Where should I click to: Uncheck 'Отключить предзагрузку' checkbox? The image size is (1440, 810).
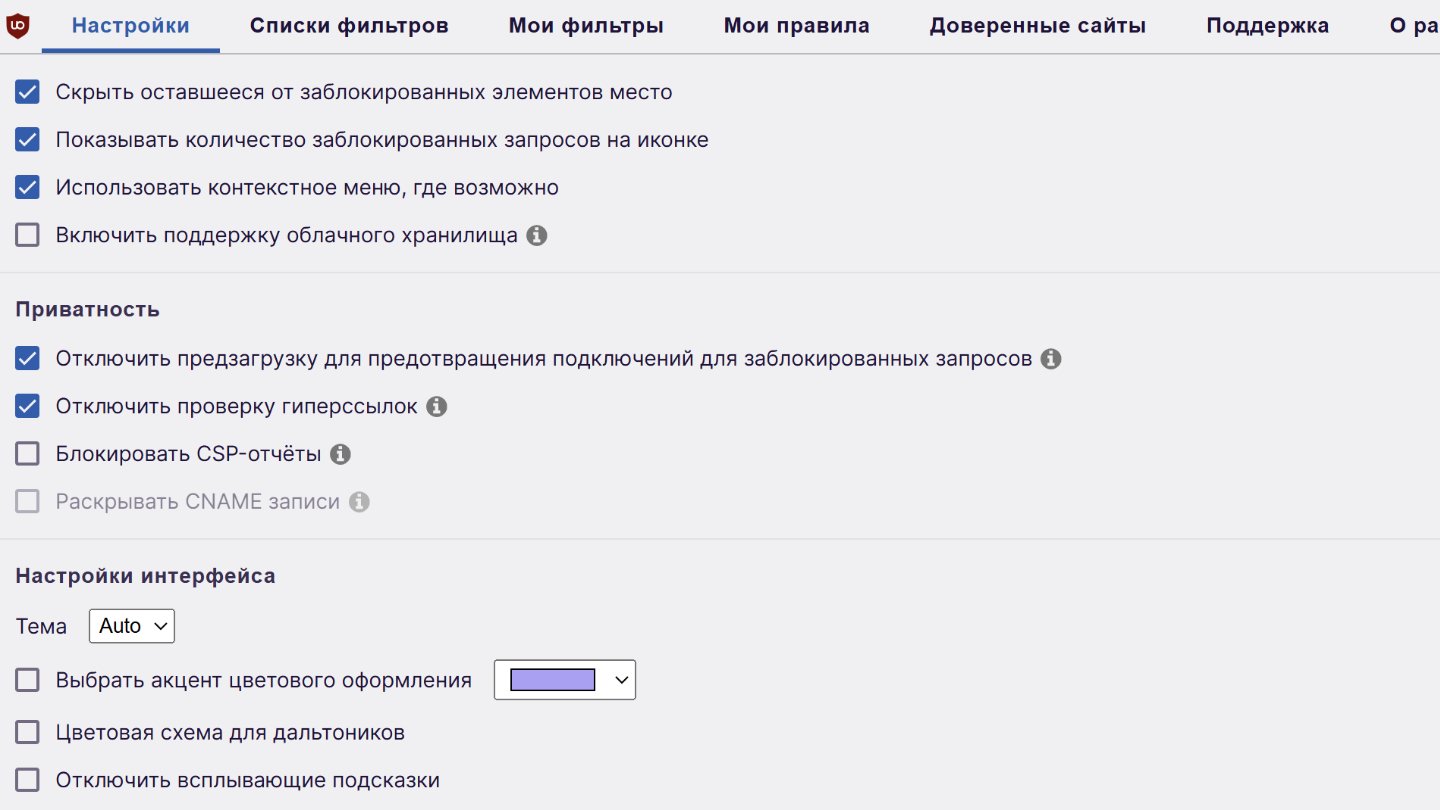pyautogui.click(x=27, y=358)
